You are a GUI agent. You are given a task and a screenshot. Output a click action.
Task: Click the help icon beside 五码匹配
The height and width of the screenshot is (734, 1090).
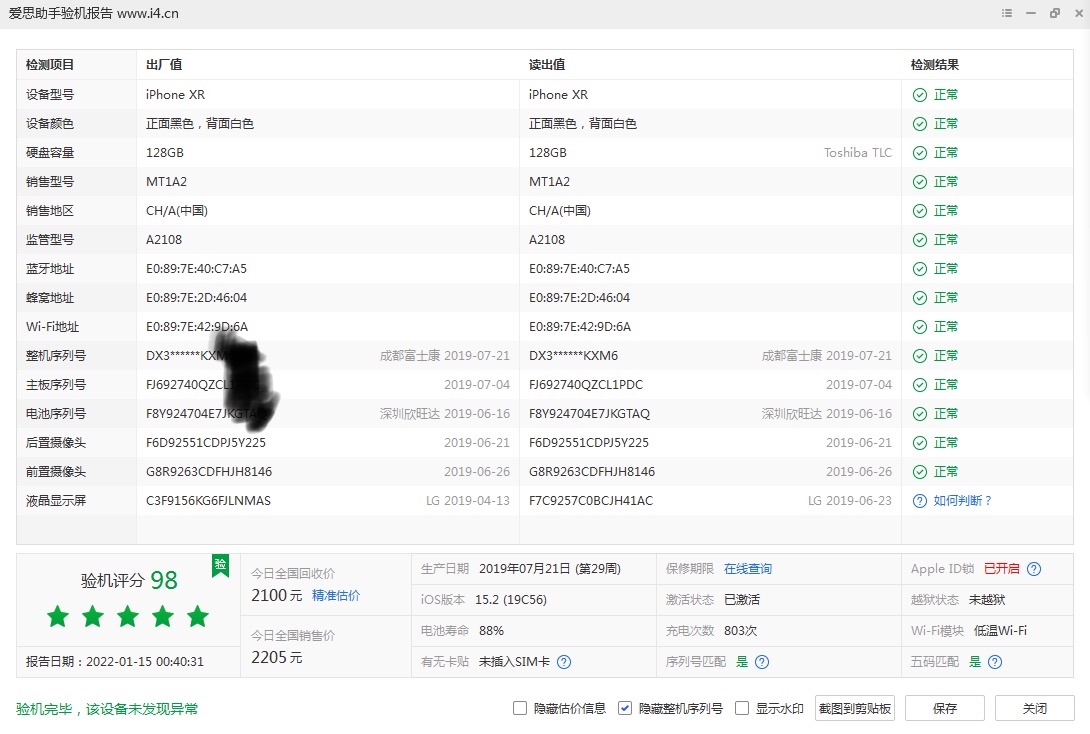coord(995,662)
